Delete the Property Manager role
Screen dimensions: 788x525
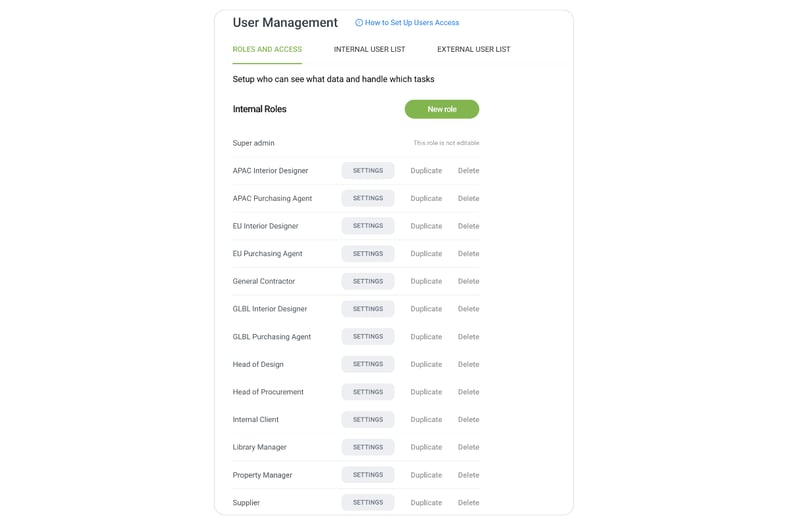[468, 475]
